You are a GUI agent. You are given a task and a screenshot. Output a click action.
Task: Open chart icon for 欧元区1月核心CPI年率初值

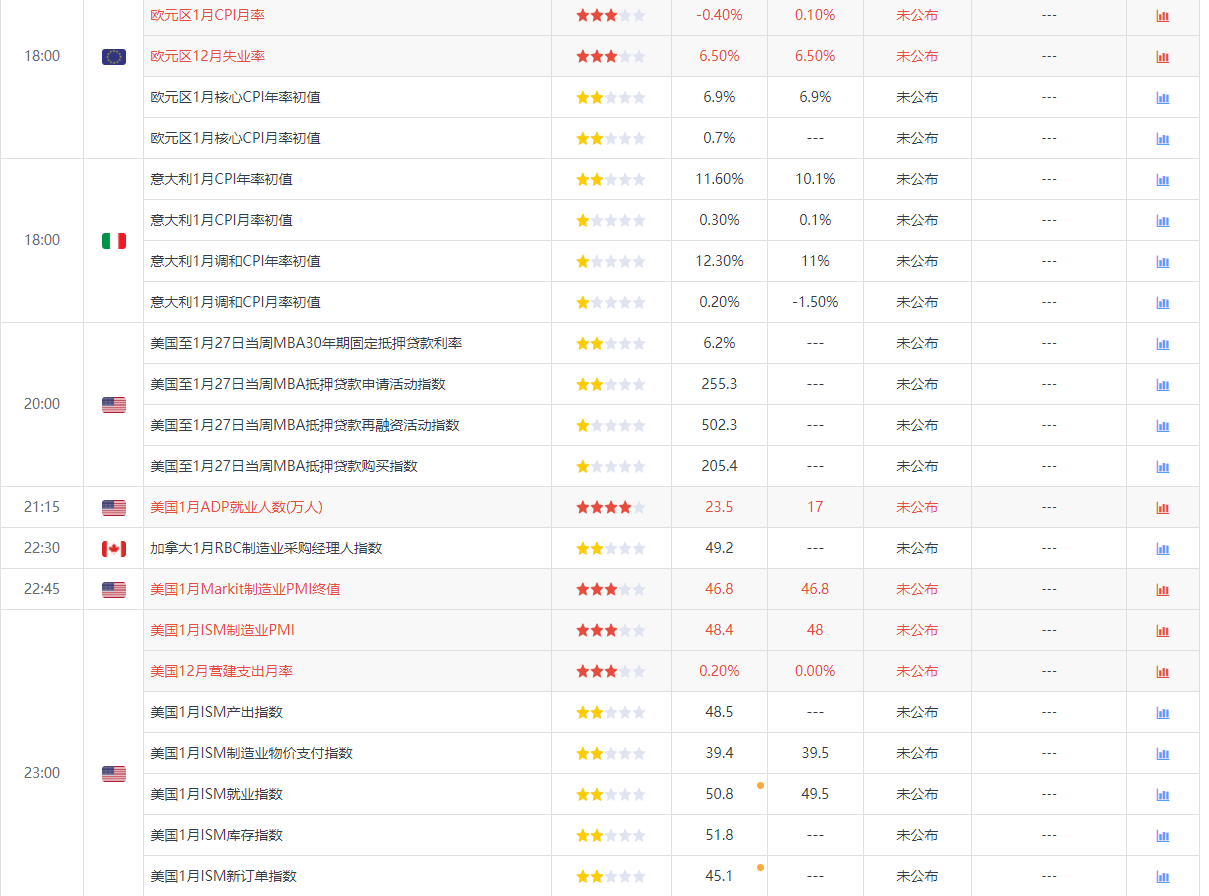(1162, 98)
